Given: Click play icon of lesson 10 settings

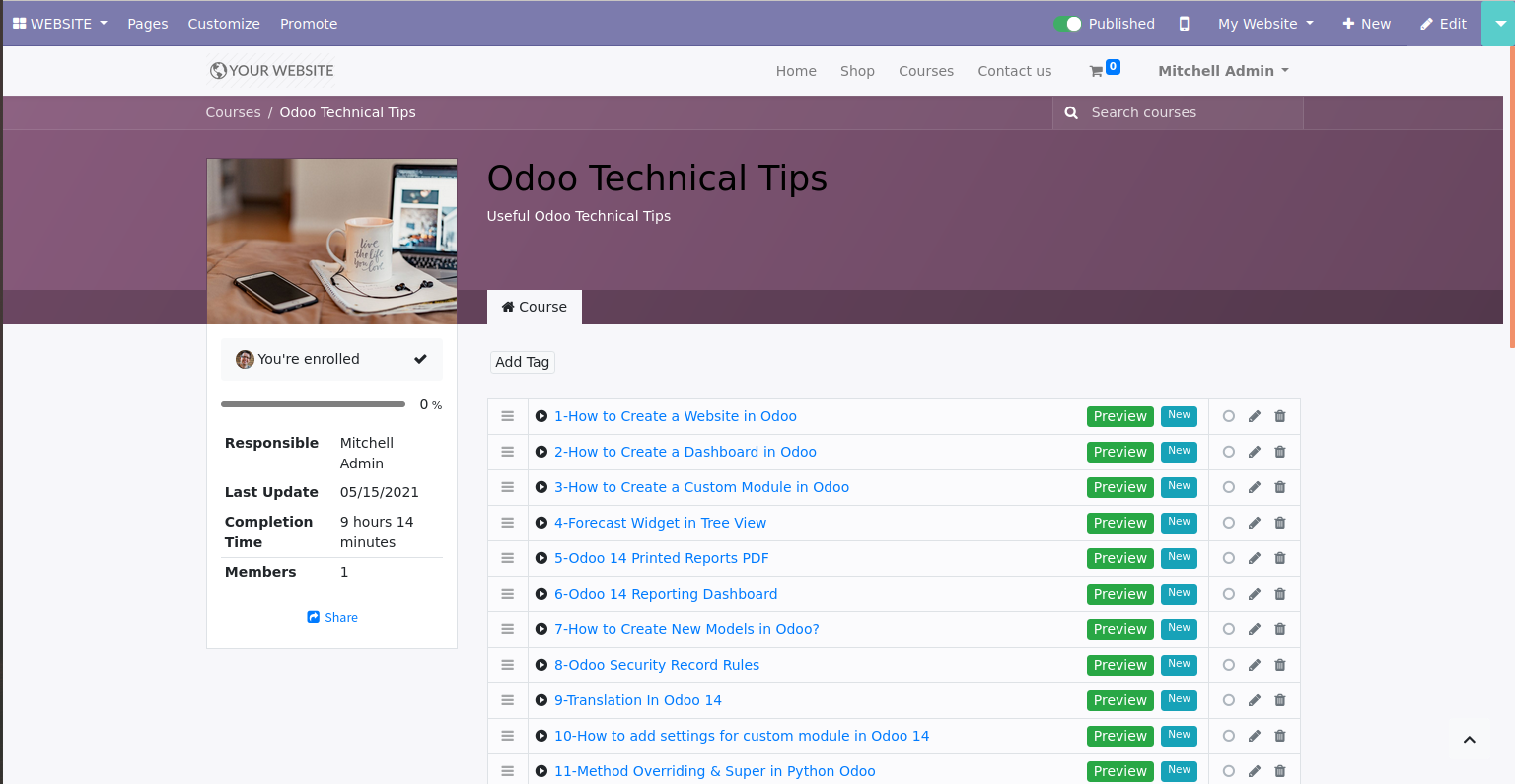Looking at the screenshot, I should (541, 736).
